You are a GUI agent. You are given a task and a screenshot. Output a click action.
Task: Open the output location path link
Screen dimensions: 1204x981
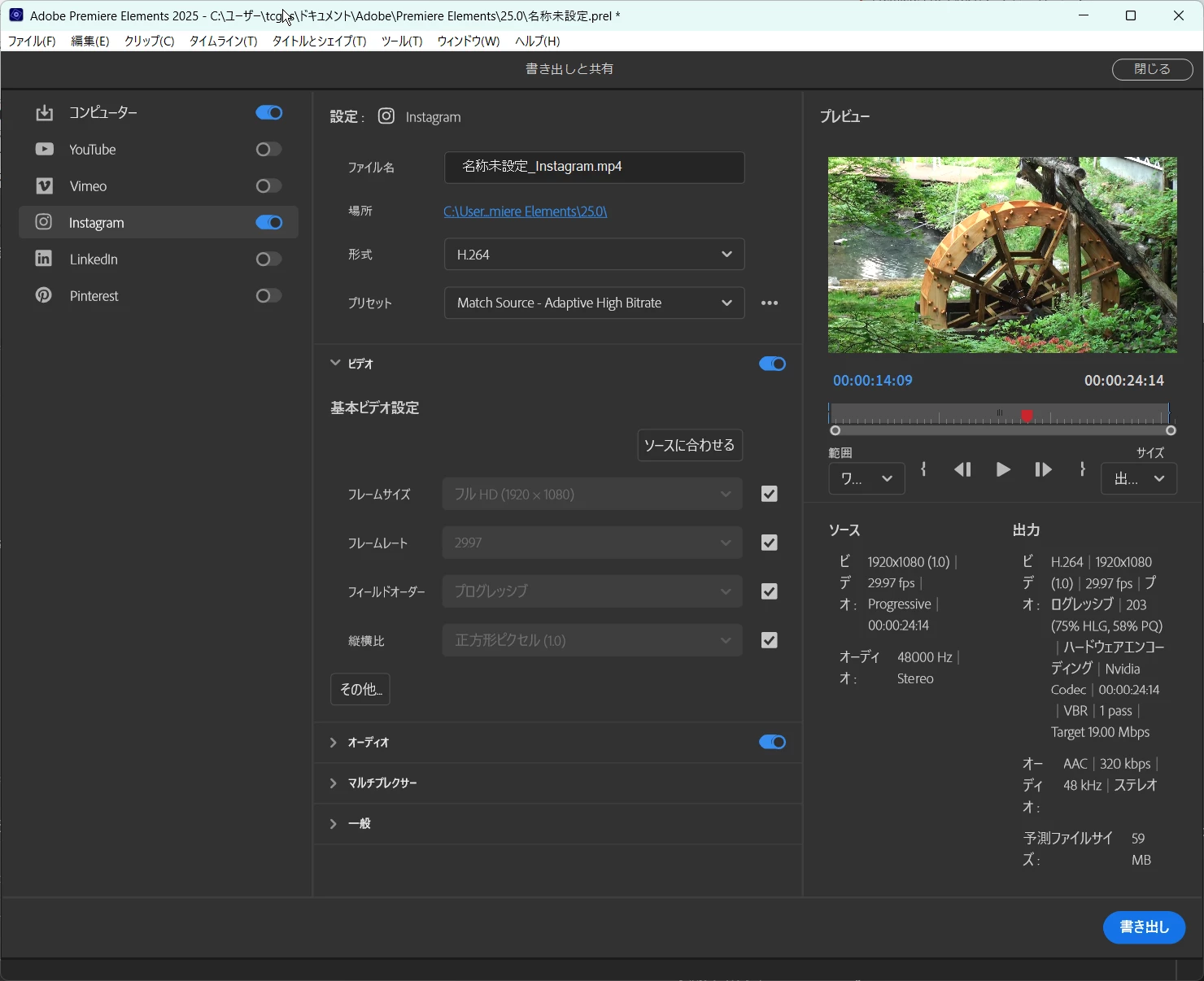(526, 211)
